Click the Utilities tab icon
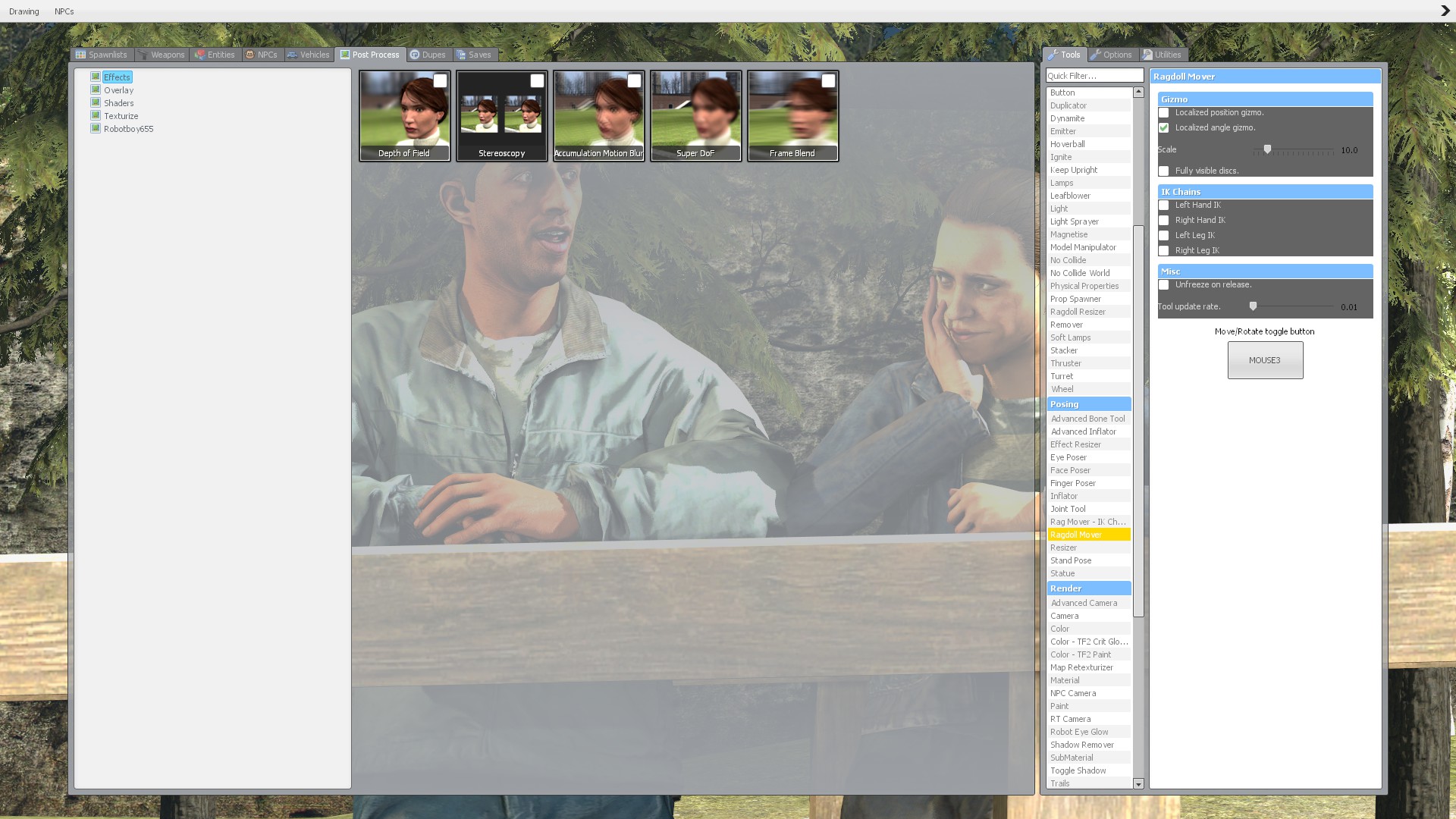This screenshot has height=819, width=1456. 1147,55
